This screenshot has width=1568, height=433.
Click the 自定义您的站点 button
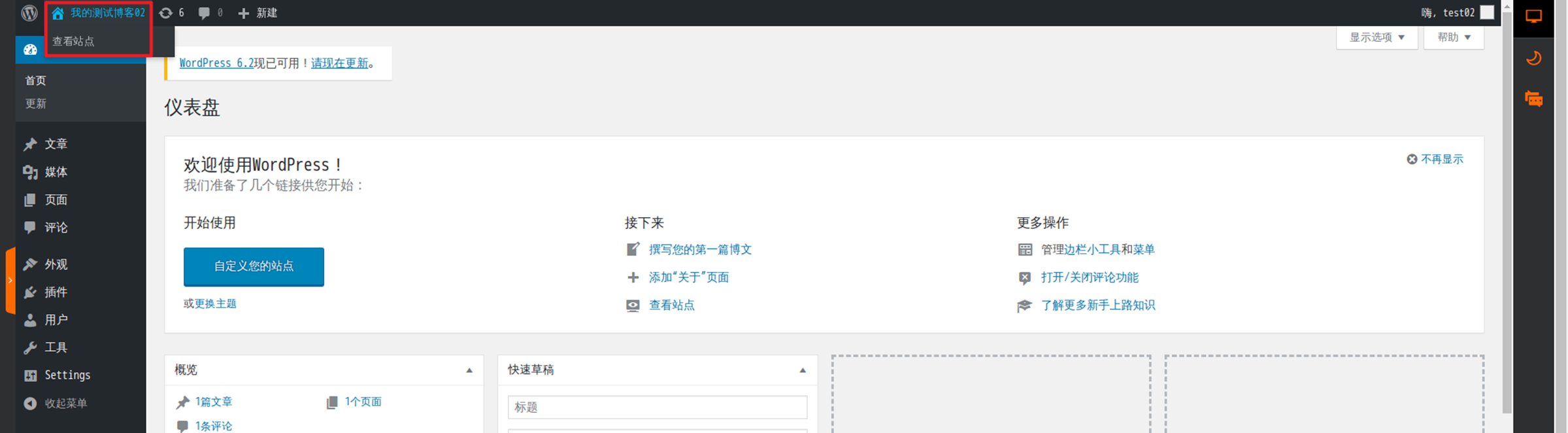pyautogui.click(x=254, y=266)
